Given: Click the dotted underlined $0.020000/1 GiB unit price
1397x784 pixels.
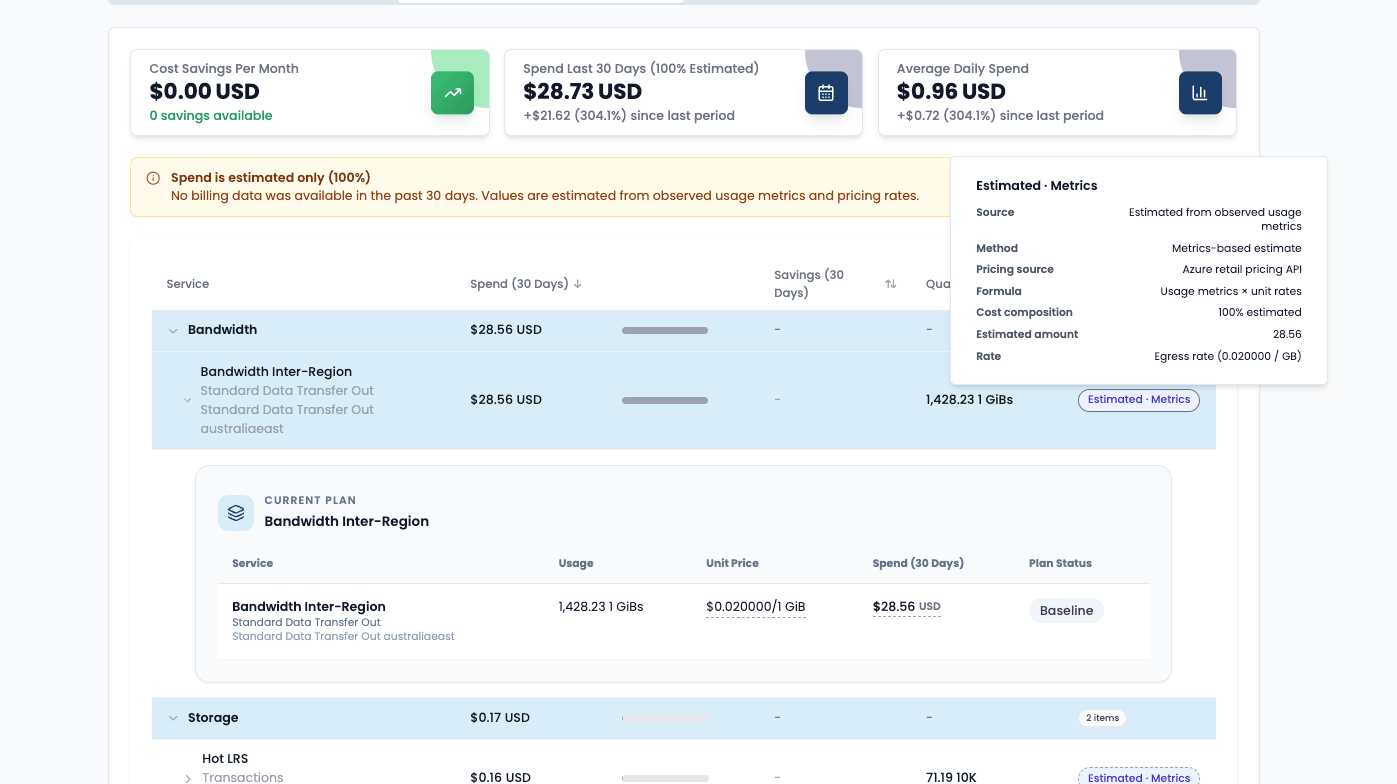Looking at the screenshot, I should click(x=756, y=606).
